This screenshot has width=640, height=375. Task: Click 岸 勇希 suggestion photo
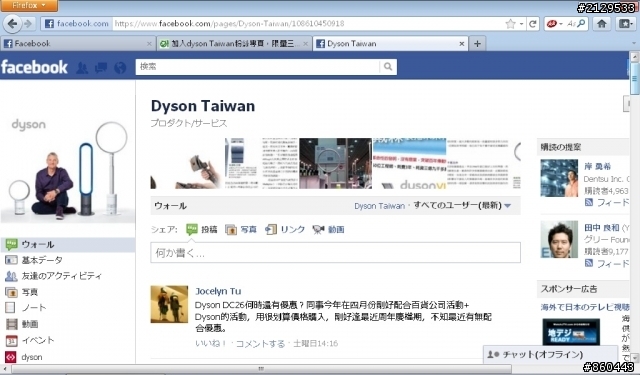tap(559, 178)
